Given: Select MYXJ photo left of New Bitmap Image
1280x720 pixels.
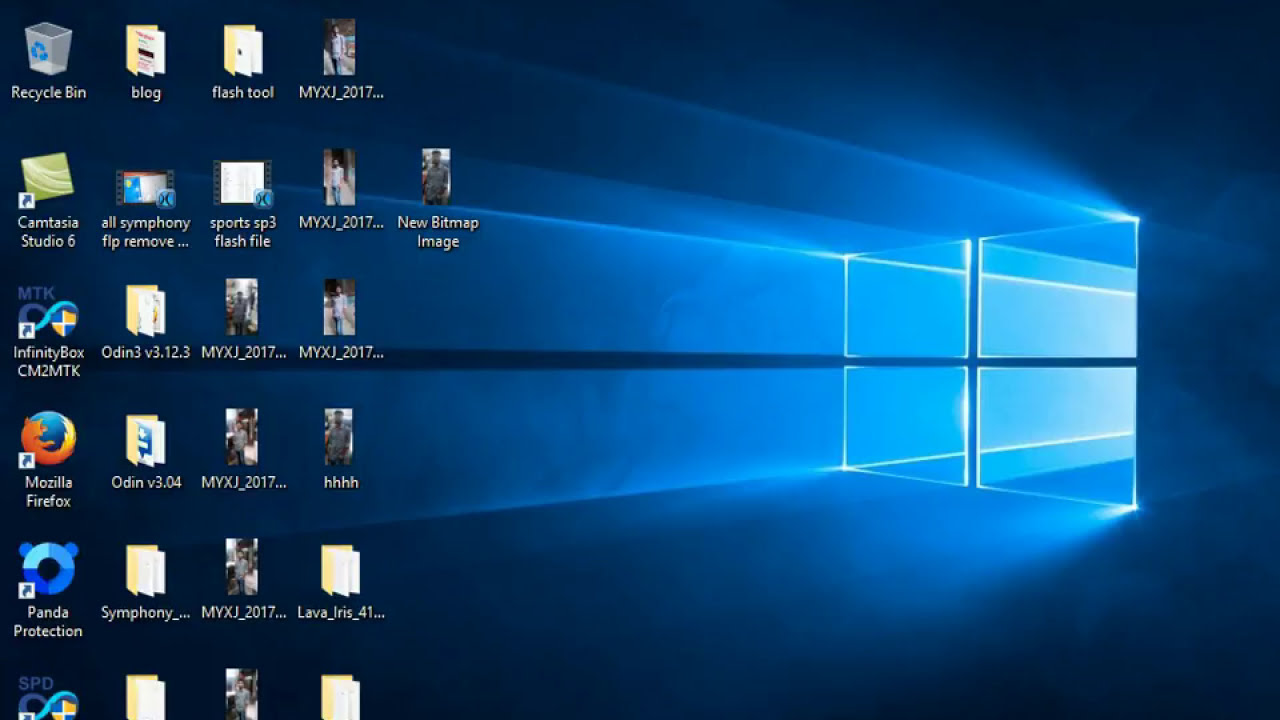Looking at the screenshot, I should pyautogui.click(x=340, y=177).
